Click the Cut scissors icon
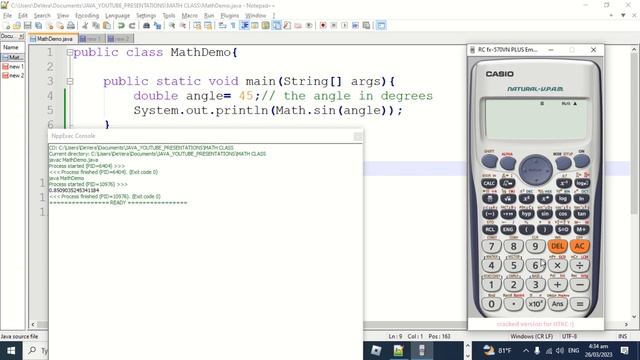Image resolution: width=640 pixels, height=360 pixels. click(x=85, y=26)
